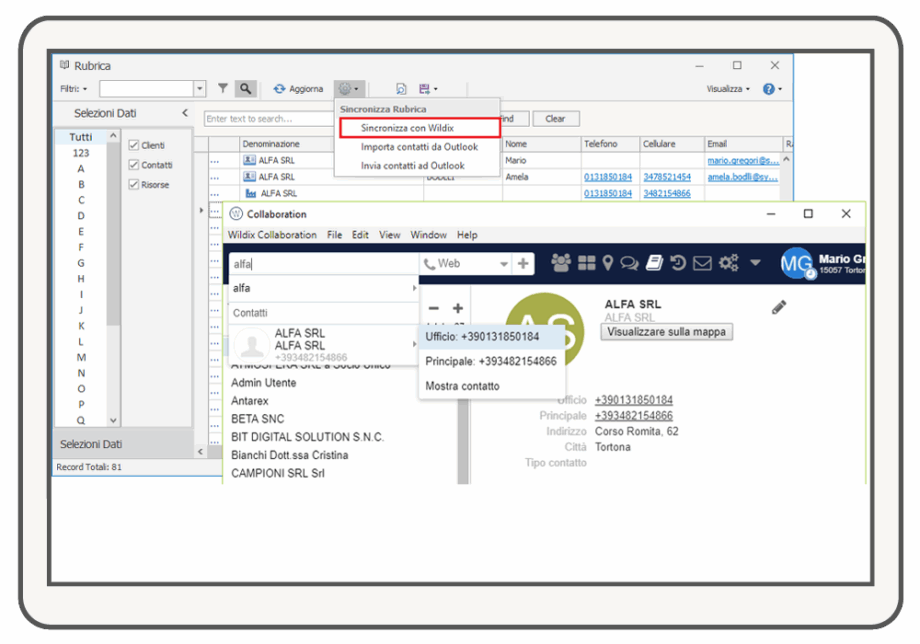Image resolution: width=920 pixels, height=644 pixels.
Task: Click the Filtri combo box text field
Action: tap(147, 89)
